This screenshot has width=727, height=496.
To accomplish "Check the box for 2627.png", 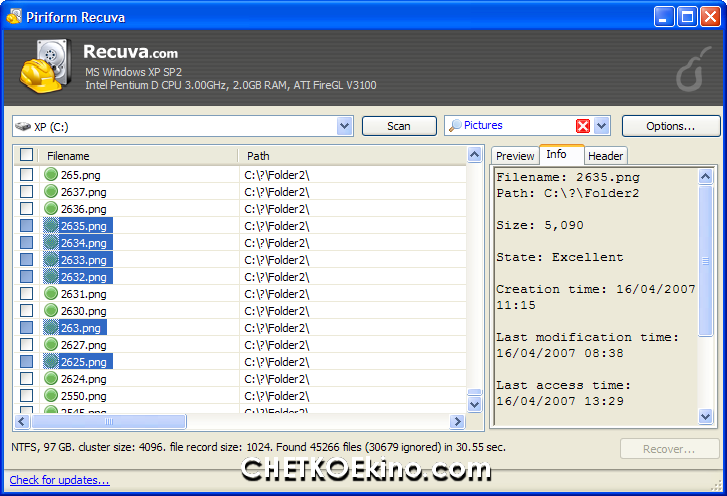I will click(x=26, y=344).
